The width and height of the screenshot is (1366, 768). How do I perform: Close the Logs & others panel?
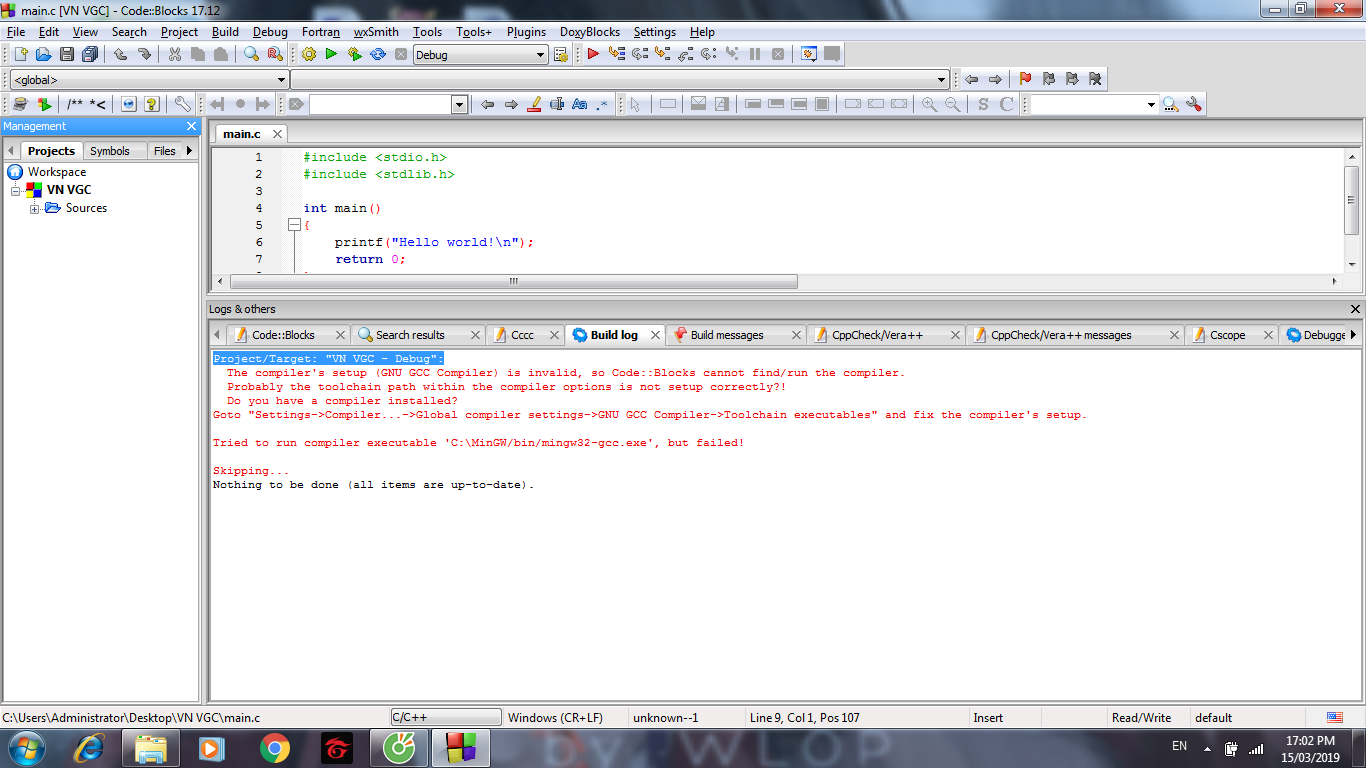[x=1355, y=309]
